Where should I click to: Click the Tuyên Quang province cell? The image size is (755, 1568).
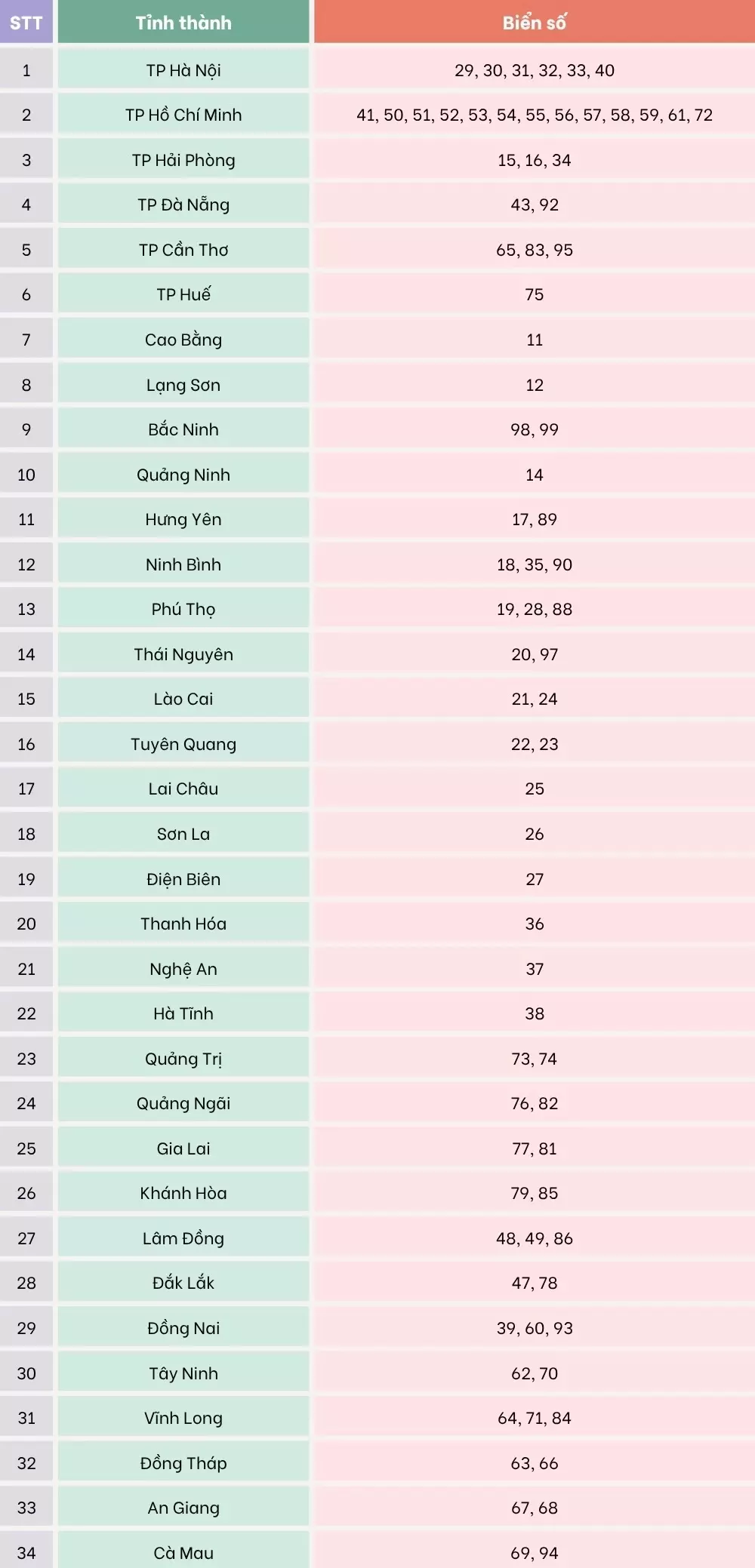pyautogui.click(x=183, y=744)
